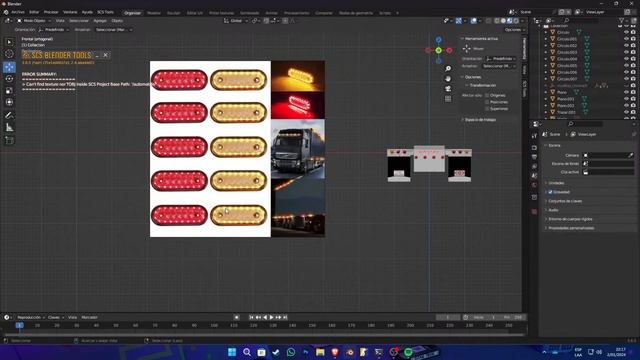Expand the Audio panel
The height and width of the screenshot is (360, 640).
click(x=553, y=210)
